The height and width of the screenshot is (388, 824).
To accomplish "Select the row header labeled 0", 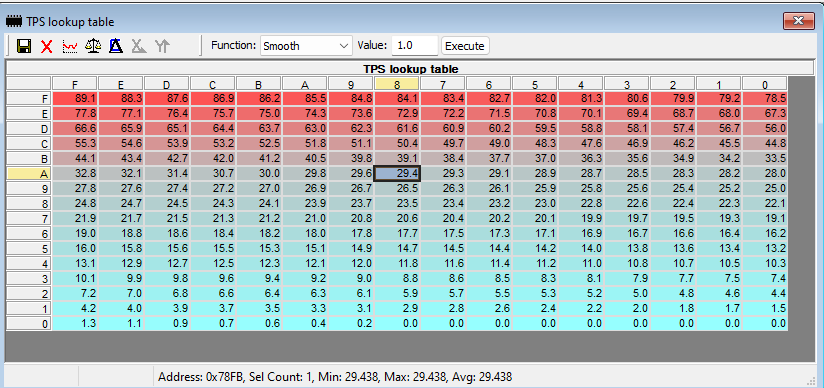I will (x=29, y=324).
